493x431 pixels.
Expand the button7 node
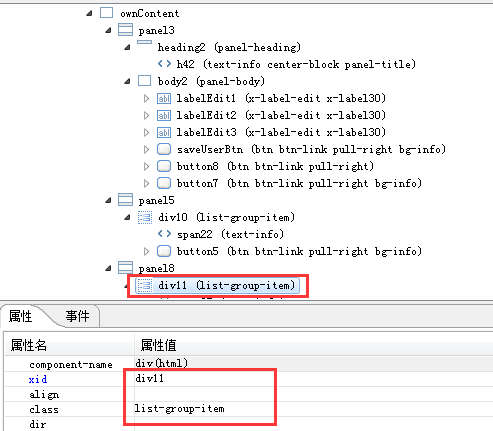[146, 183]
